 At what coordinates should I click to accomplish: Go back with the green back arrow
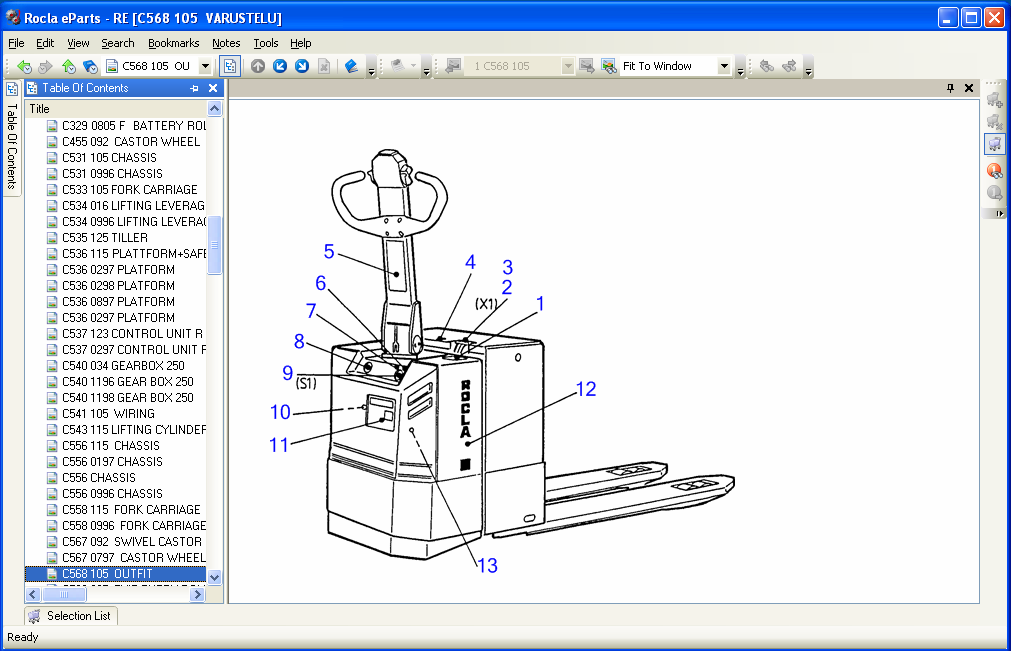[x=24, y=66]
